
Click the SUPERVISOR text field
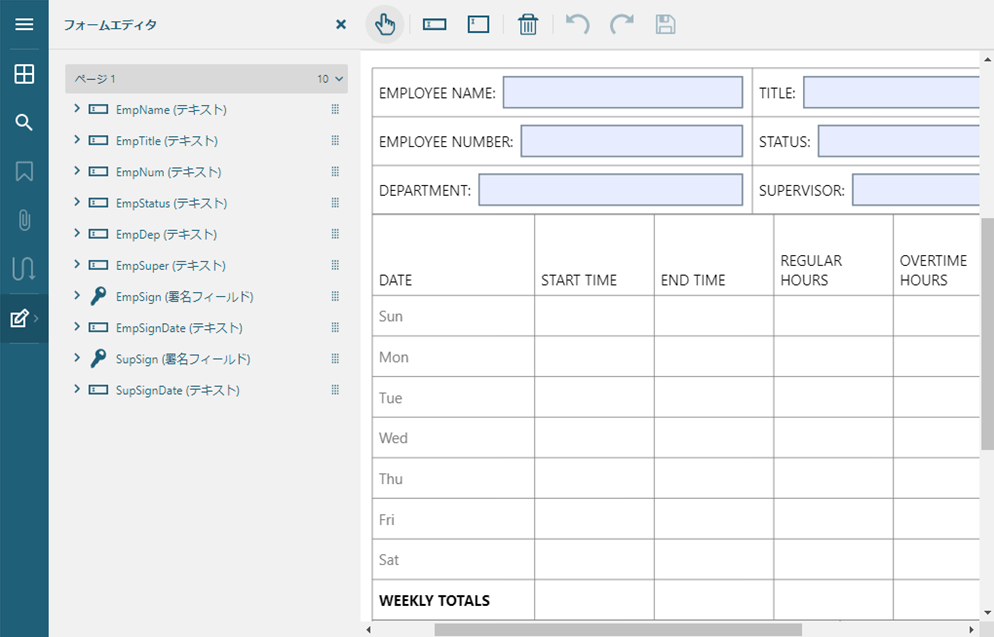[x=916, y=190]
